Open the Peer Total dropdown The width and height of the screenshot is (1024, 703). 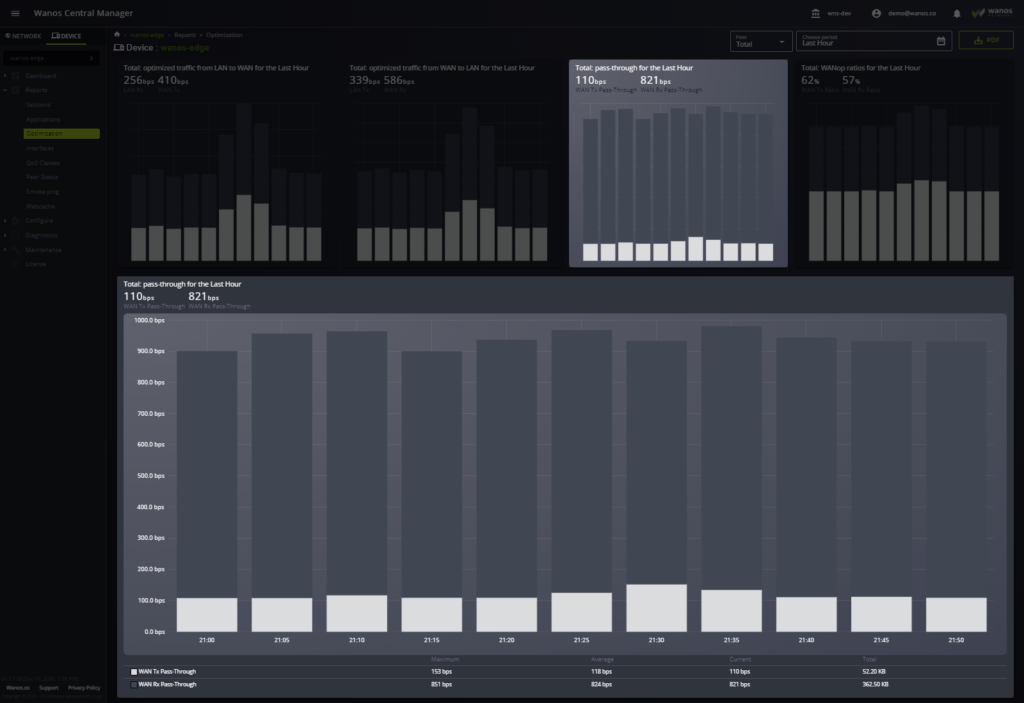[760, 41]
